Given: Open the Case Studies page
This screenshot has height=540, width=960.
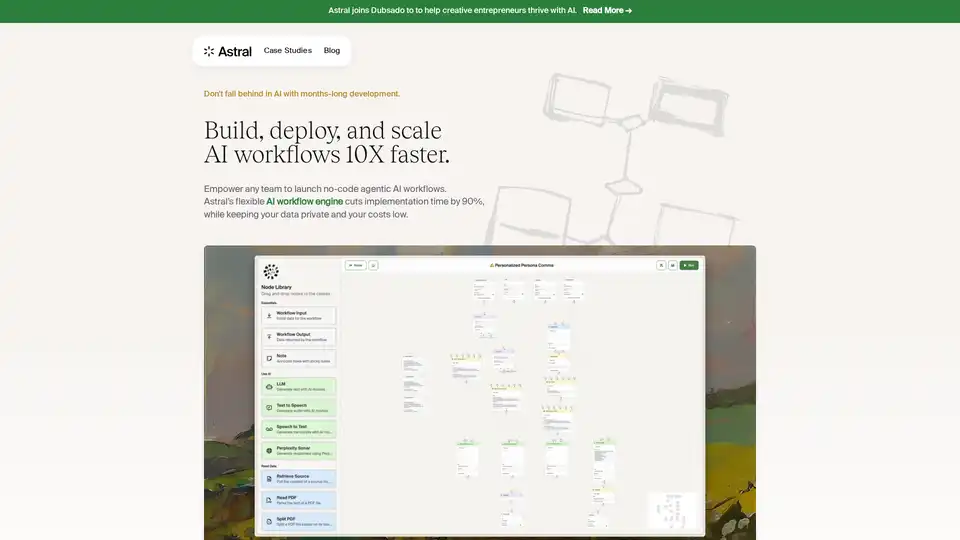Looking at the screenshot, I should (288, 51).
